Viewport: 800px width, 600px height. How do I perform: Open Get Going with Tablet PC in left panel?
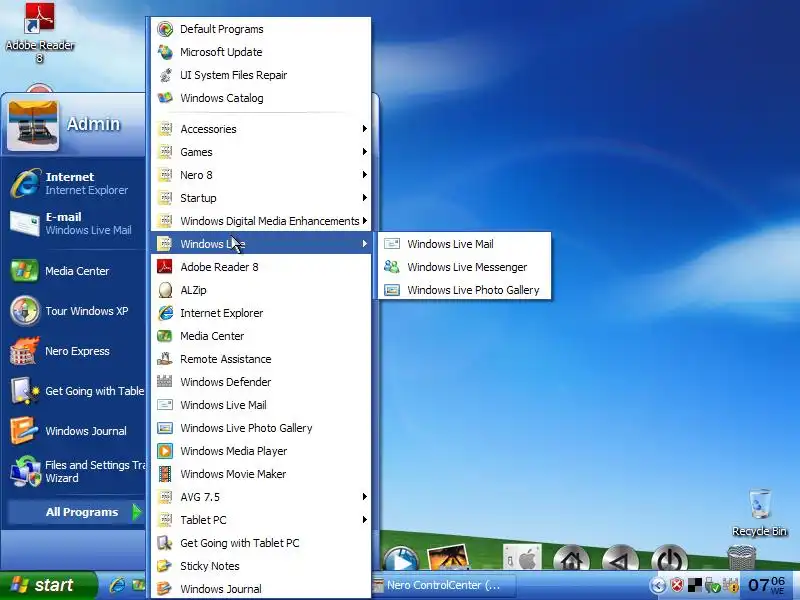(77, 391)
